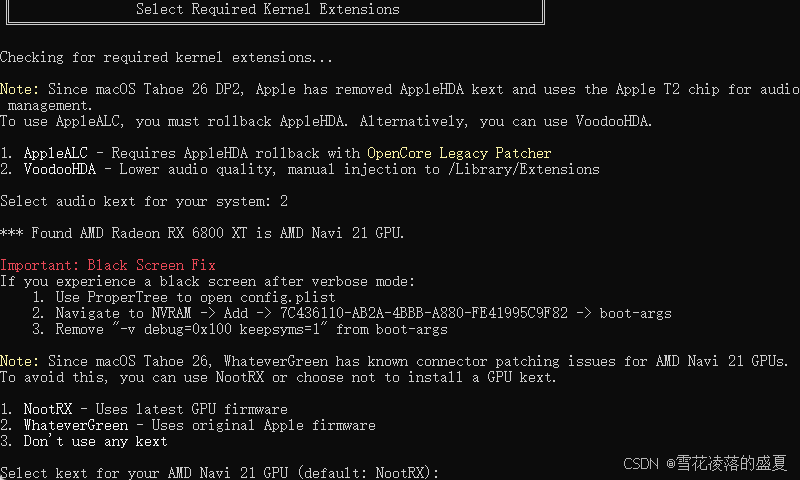Click the WhateverGreen connector patching note line
Viewport: 800px width, 480px height.
click(x=394, y=361)
